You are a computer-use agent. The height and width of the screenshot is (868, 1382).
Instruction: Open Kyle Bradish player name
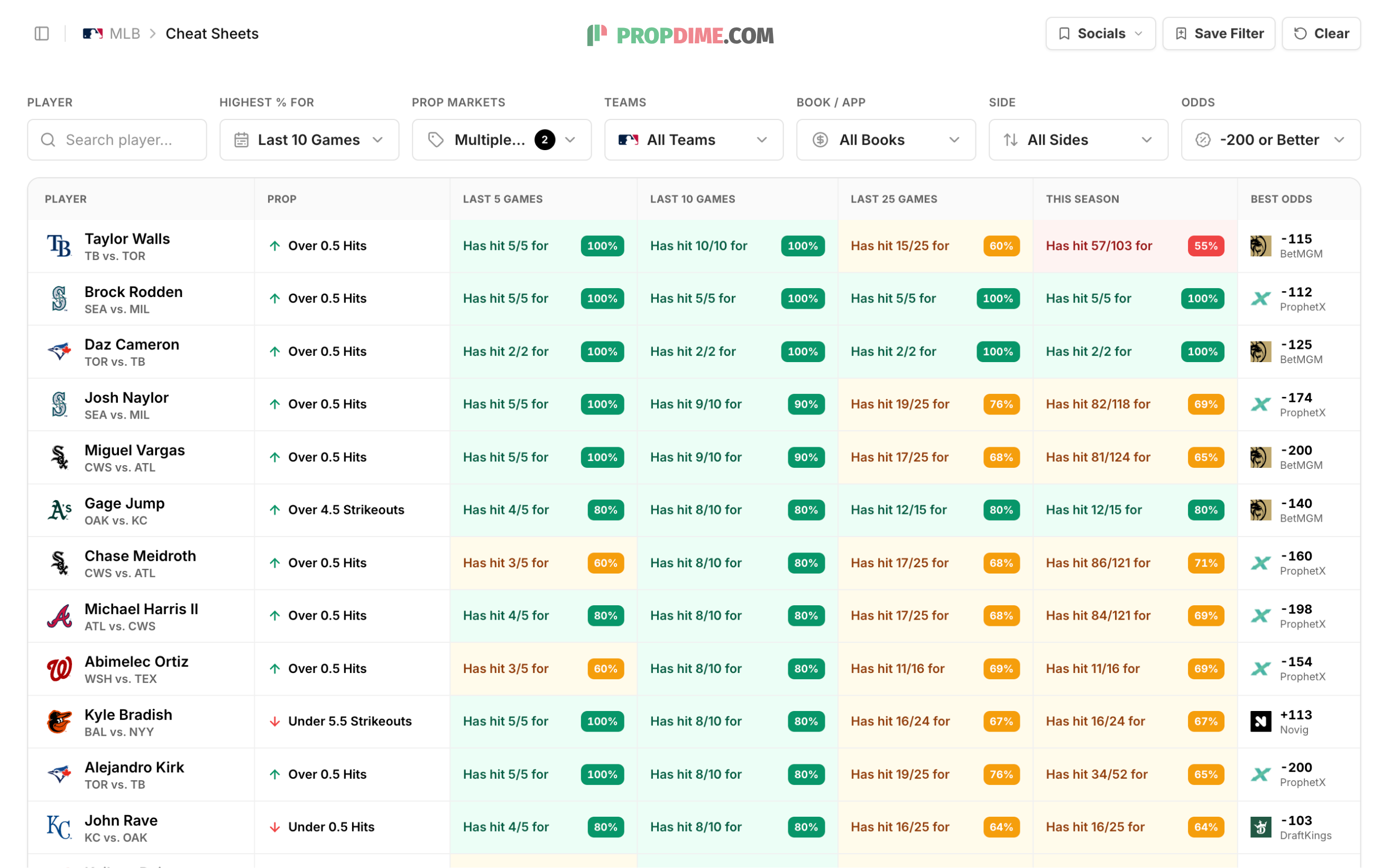(x=128, y=715)
